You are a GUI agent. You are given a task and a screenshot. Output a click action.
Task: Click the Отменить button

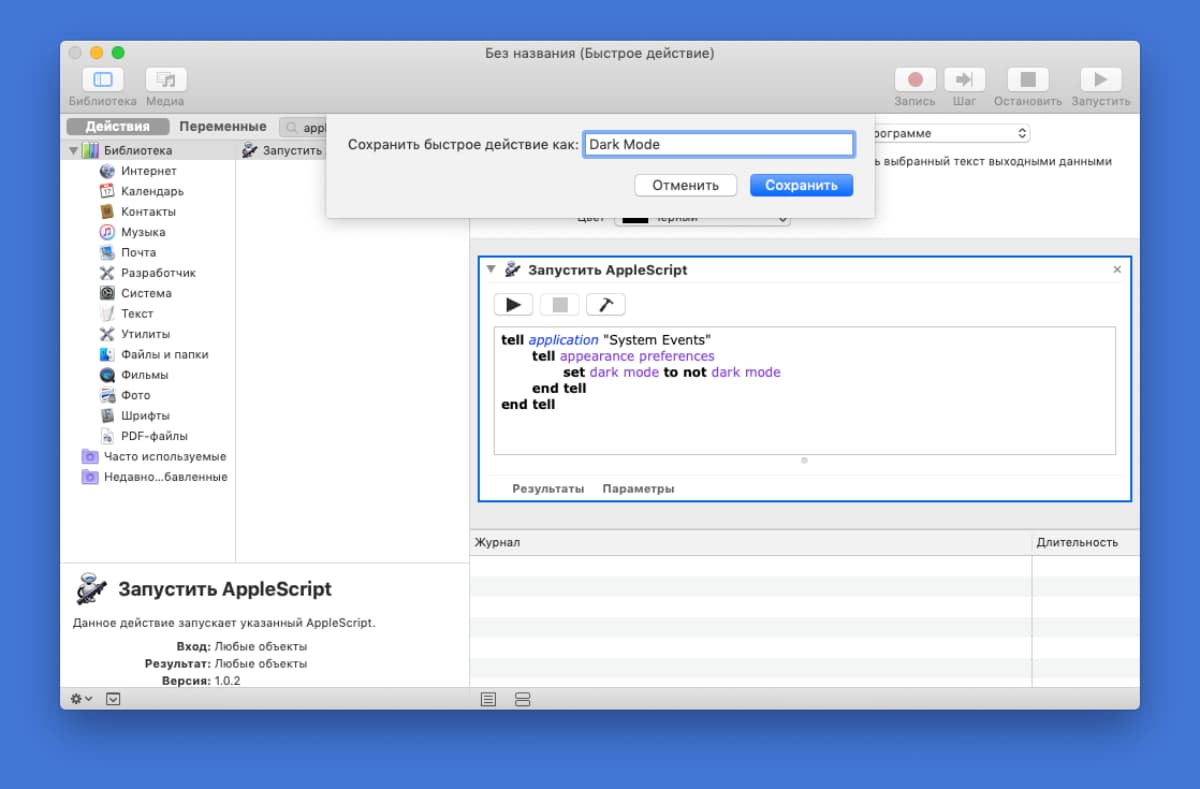coord(685,185)
